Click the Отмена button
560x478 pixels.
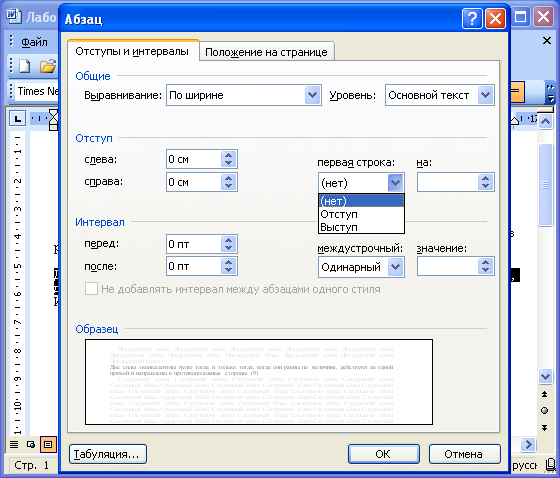click(x=464, y=454)
